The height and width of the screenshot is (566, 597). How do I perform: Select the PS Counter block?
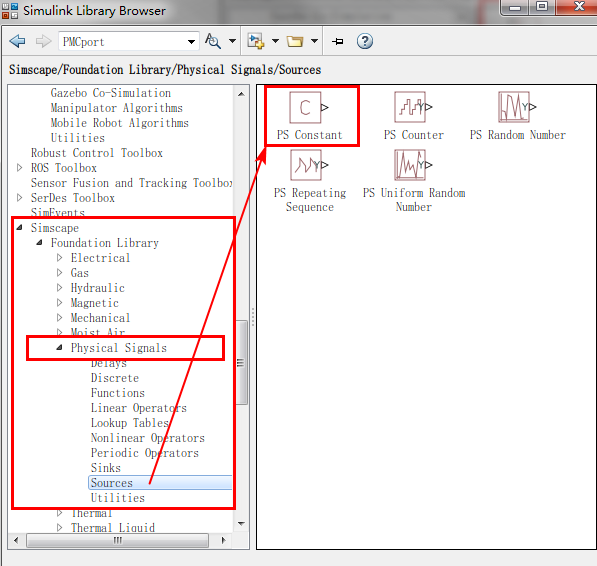point(413,116)
